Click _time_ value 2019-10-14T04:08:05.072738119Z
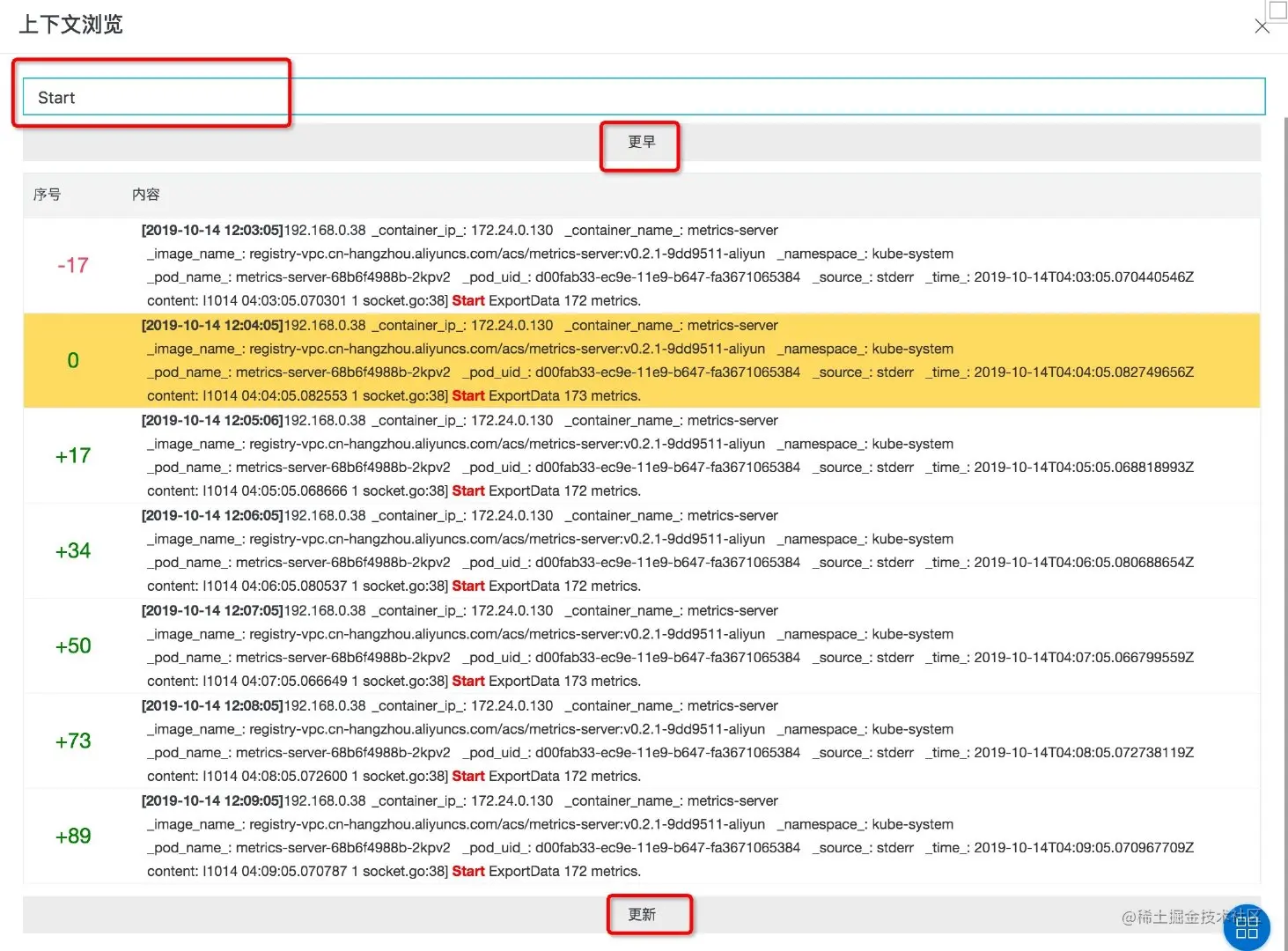This screenshot has width=1288, height=951. click(x=1084, y=752)
